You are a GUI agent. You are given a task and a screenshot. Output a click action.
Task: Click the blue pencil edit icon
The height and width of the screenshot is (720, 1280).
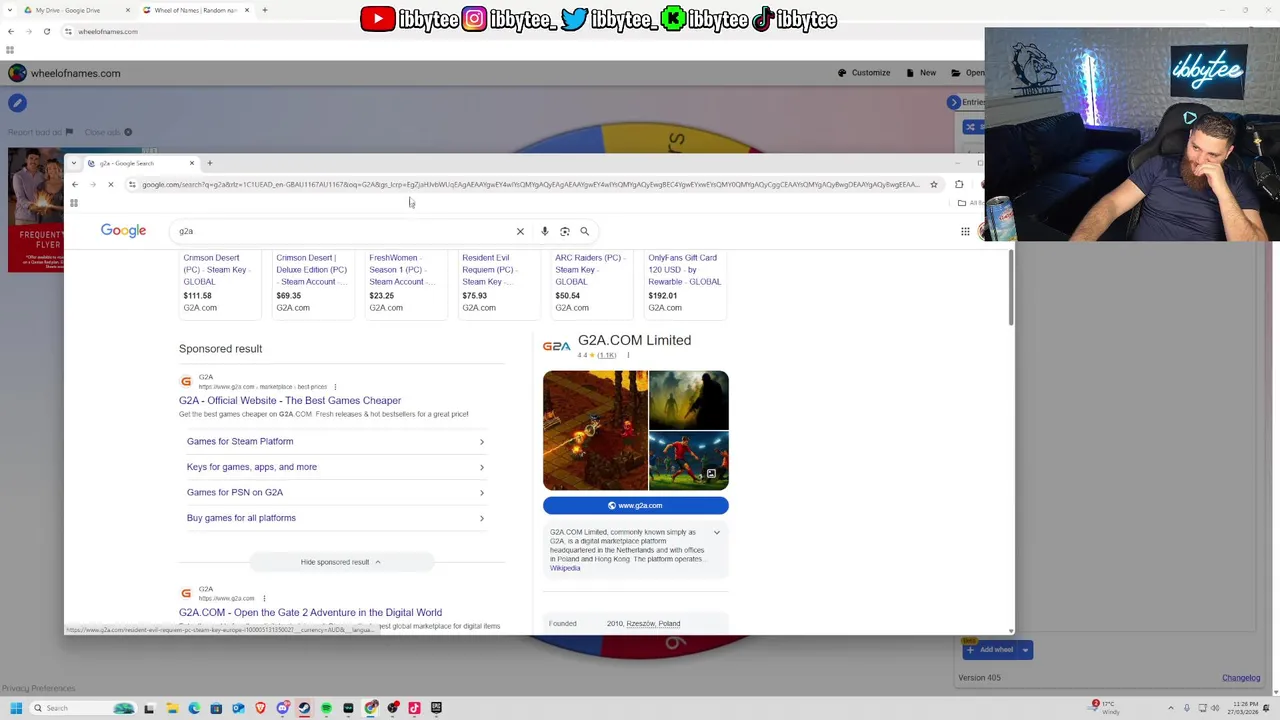coord(17,103)
